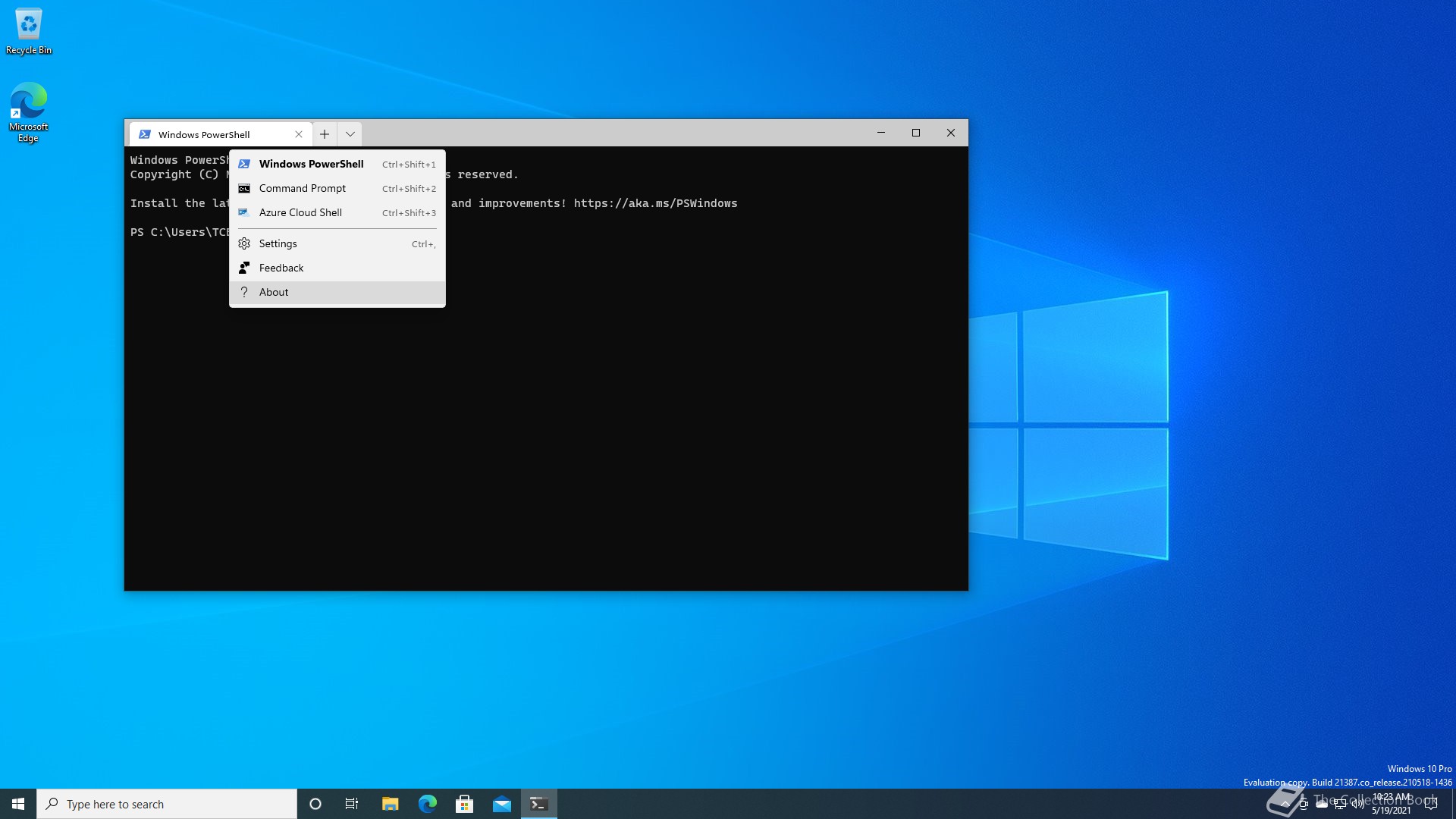
Task: Open the Recycle Bin desktop icon
Action: click(x=29, y=31)
